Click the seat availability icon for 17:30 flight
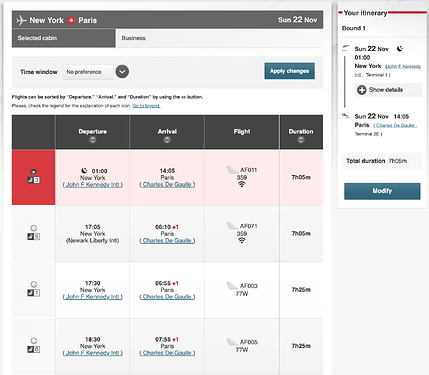This screenshot has height=375, width=429. click(33, 293)
